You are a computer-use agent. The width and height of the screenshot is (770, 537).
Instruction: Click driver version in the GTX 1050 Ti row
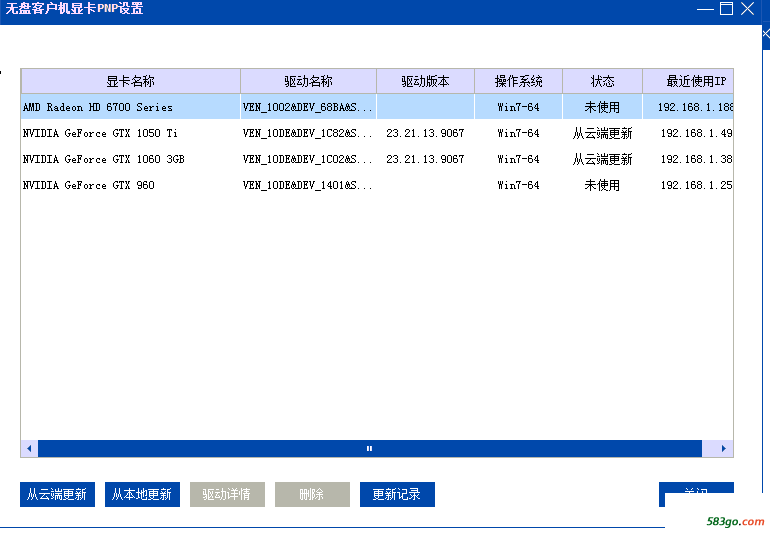click(425, 133)
